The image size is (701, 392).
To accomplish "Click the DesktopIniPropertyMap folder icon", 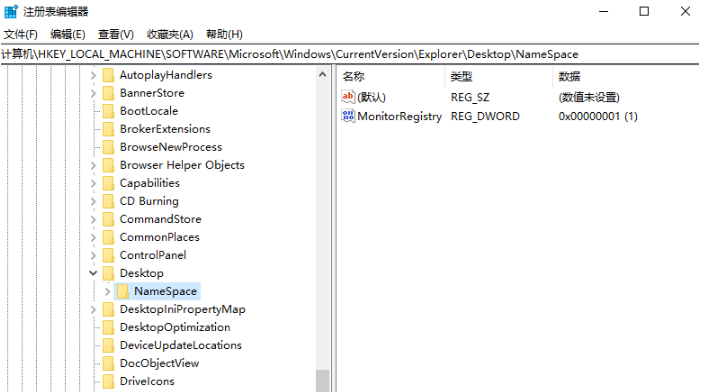I will 108,309.
